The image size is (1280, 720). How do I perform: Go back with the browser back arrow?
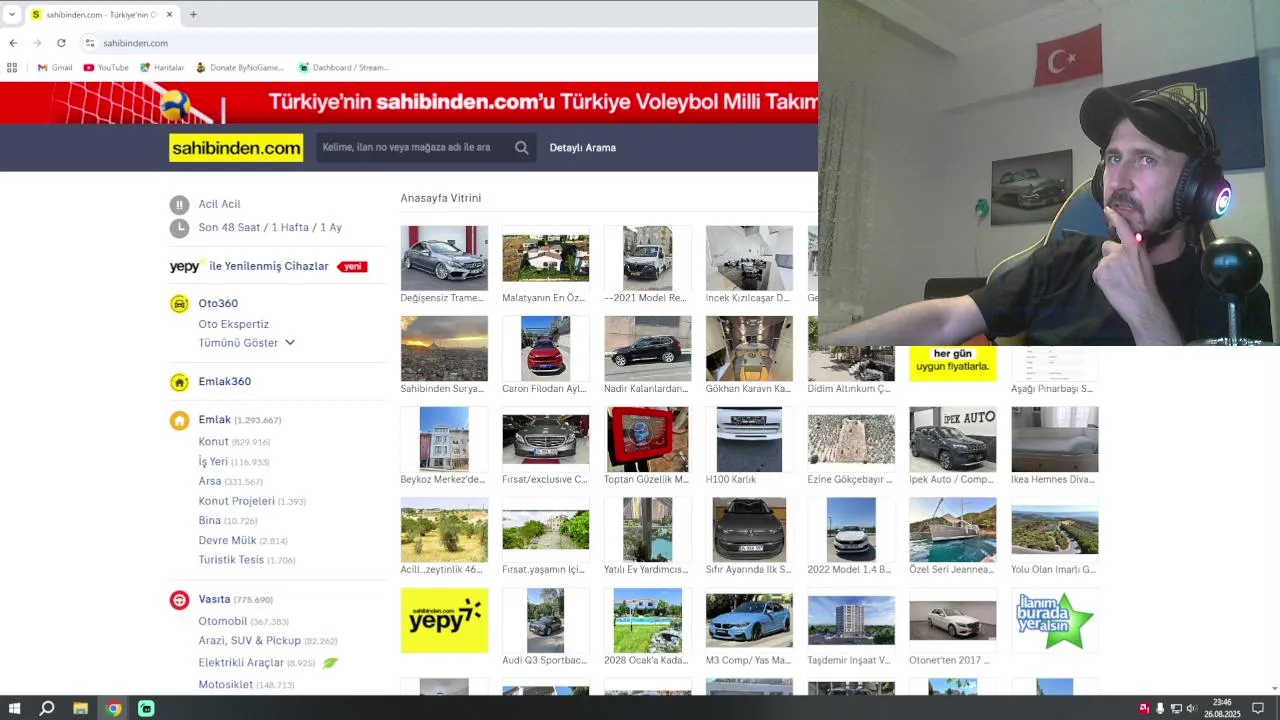13,43
